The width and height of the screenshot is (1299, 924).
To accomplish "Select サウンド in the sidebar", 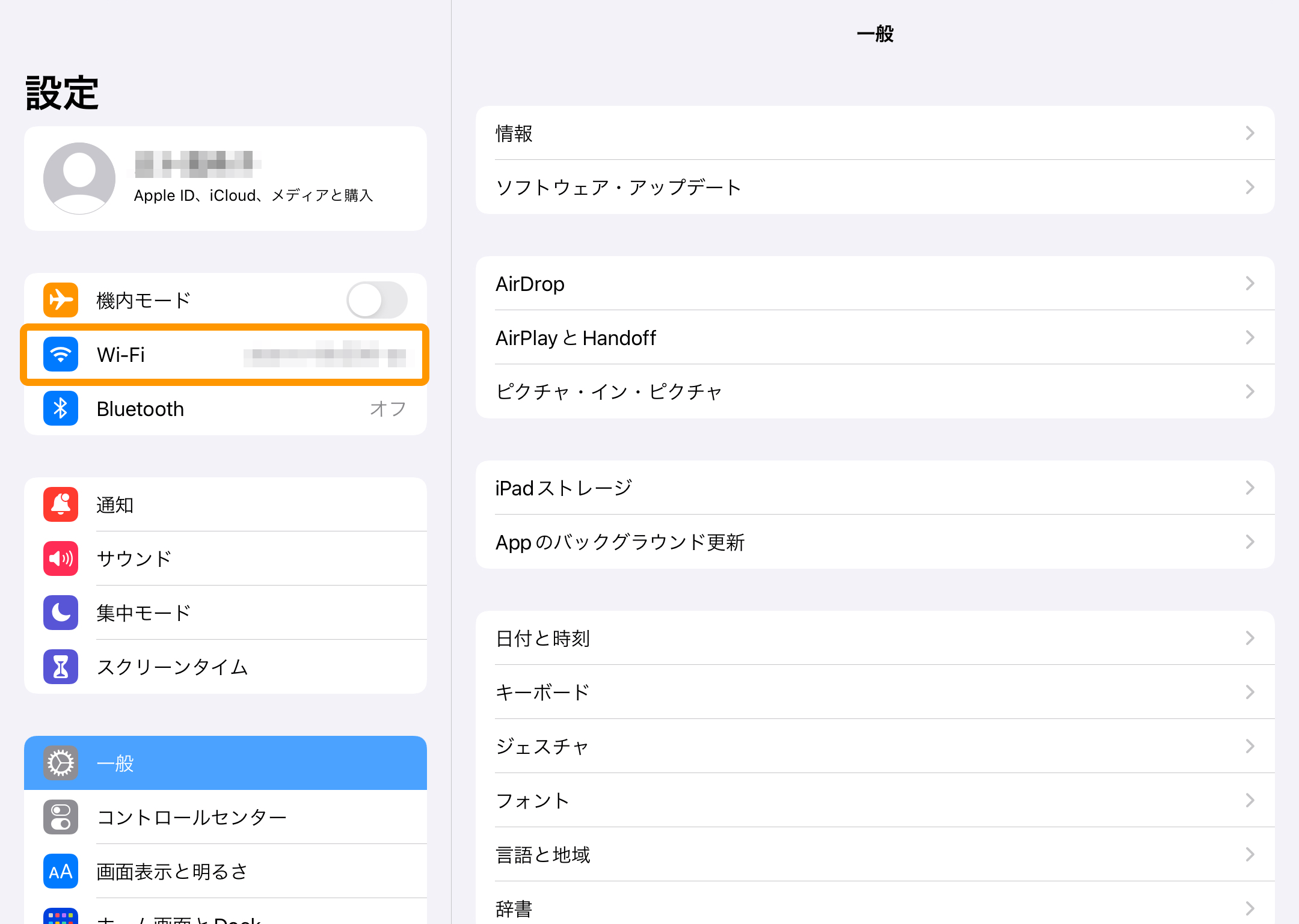I will (x=226, y=558).
